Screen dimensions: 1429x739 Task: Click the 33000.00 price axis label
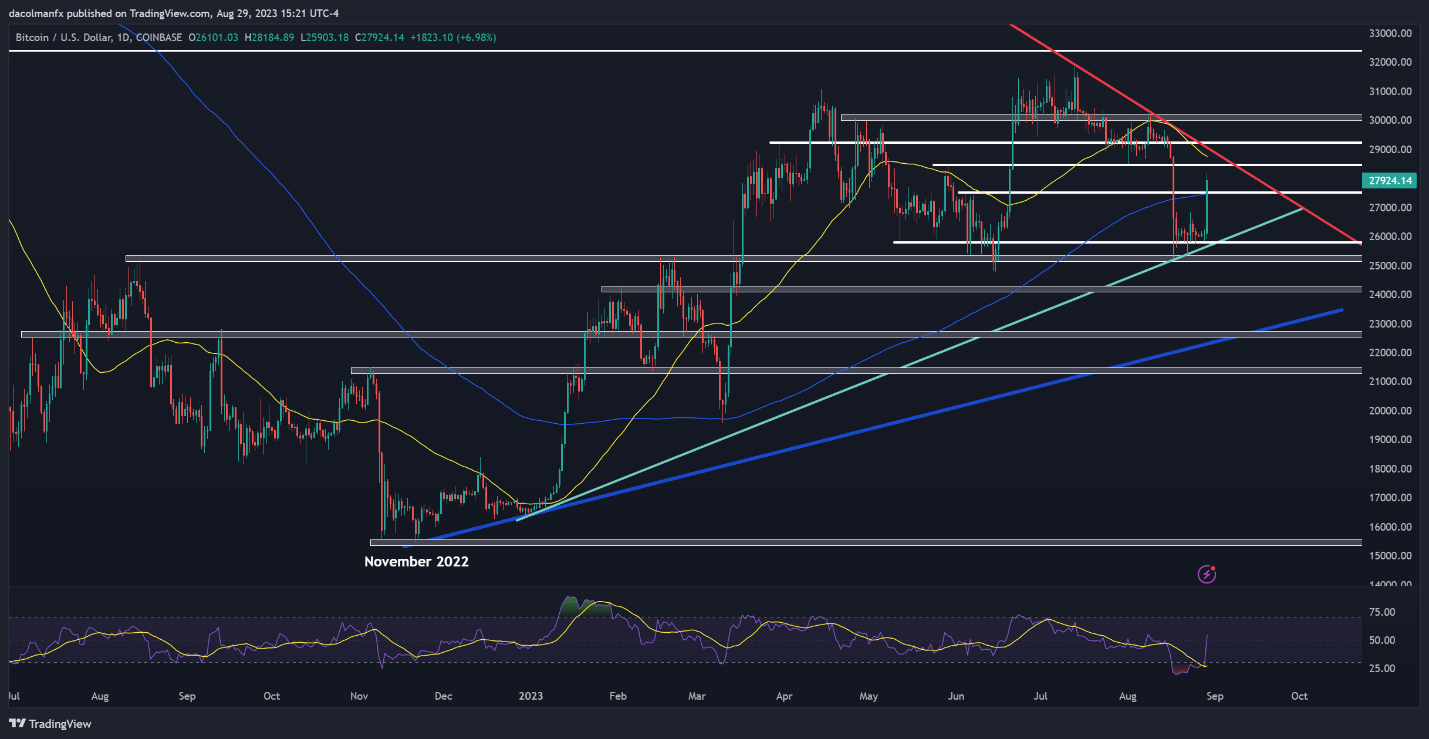coord(1390,33)
